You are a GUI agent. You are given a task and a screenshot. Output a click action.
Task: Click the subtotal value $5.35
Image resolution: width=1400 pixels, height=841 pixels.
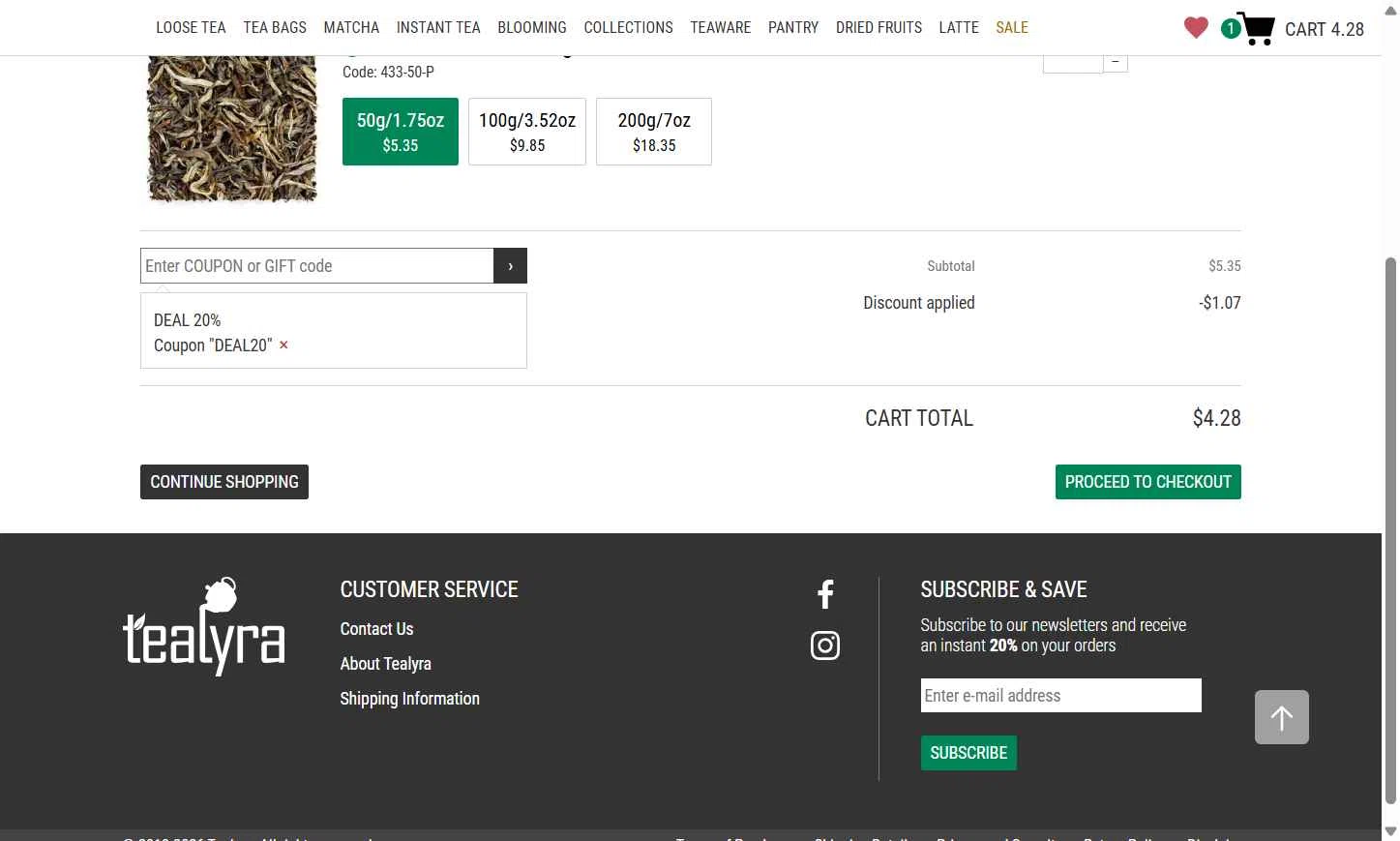tap(1224, 266)
